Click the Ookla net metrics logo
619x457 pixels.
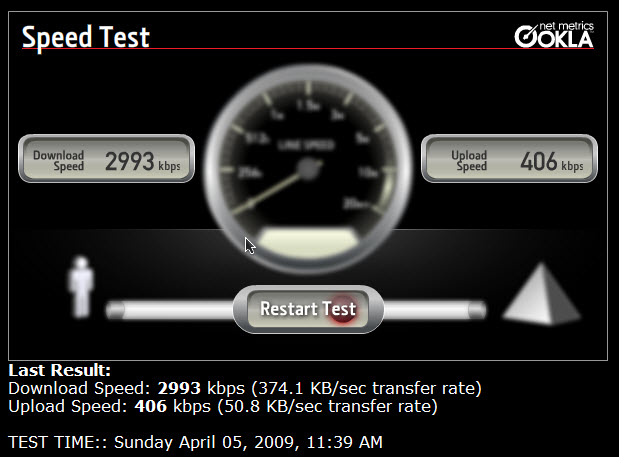[x=554, y=35]
